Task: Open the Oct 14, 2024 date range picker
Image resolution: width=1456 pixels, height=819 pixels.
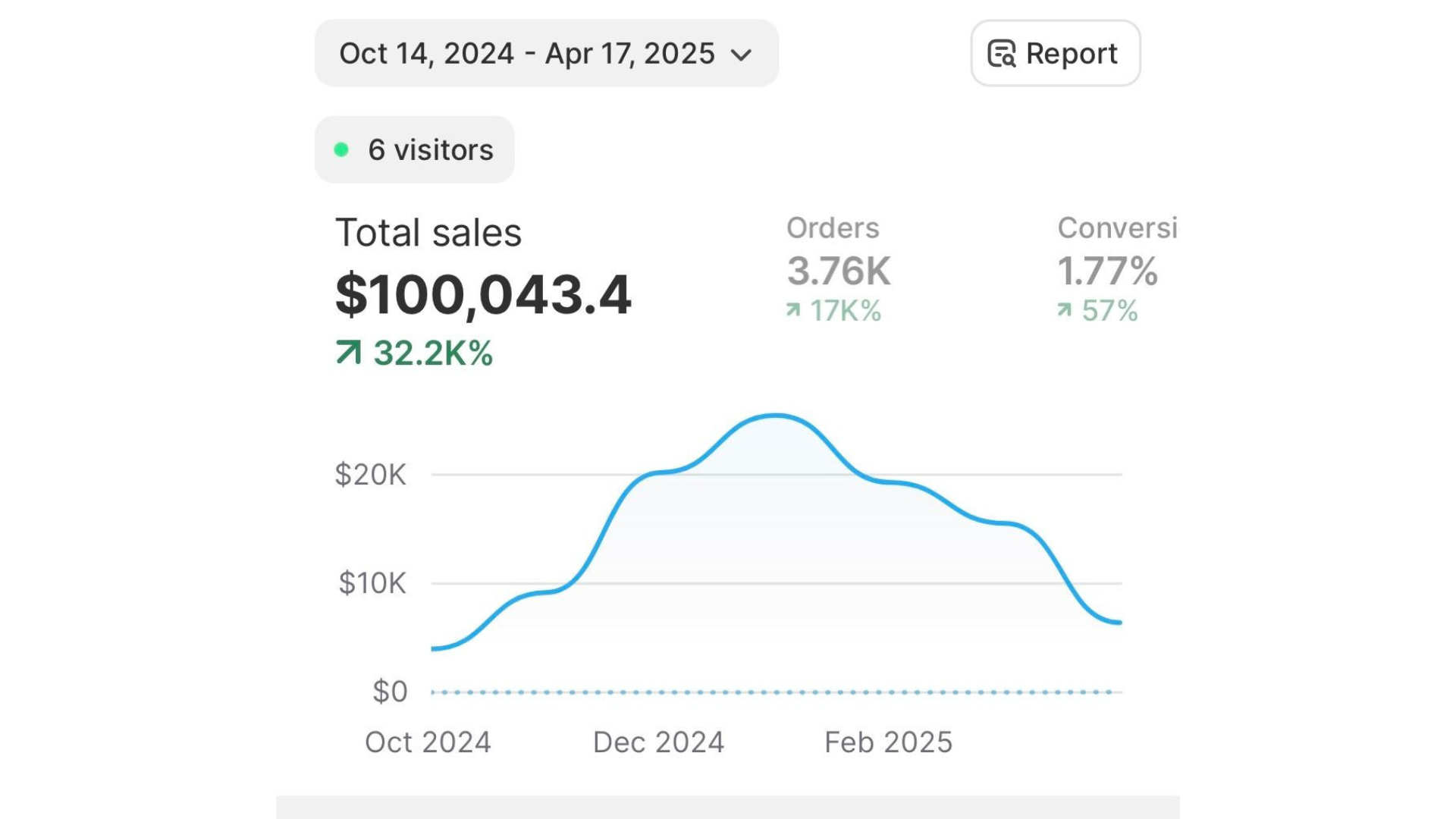Action: click(x=526, y=54)
